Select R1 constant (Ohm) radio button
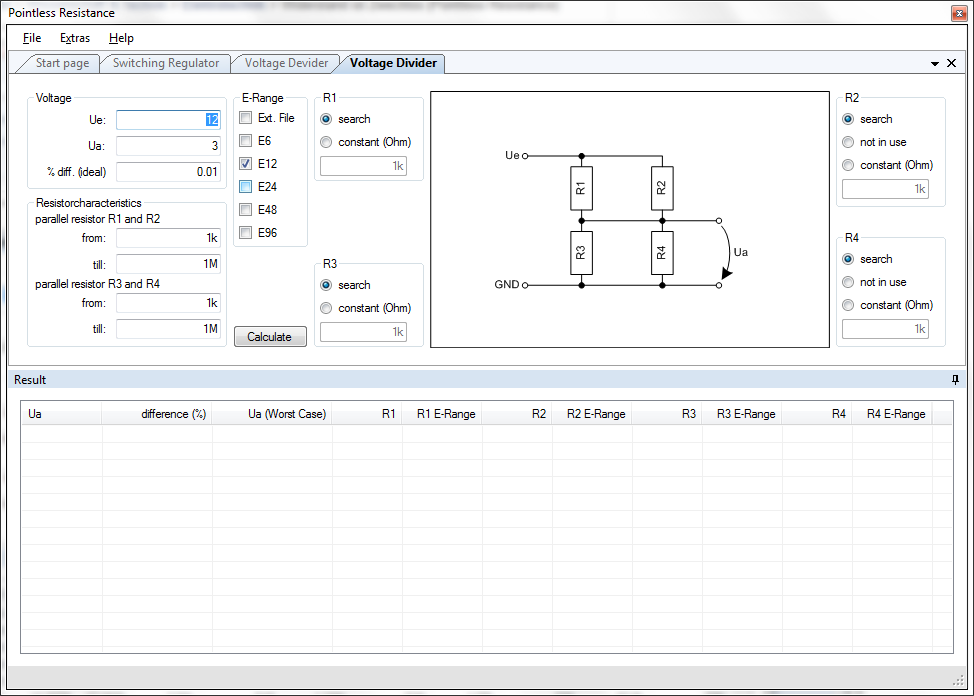The width and height of the screenshot is (974, 696). point(326,142)
